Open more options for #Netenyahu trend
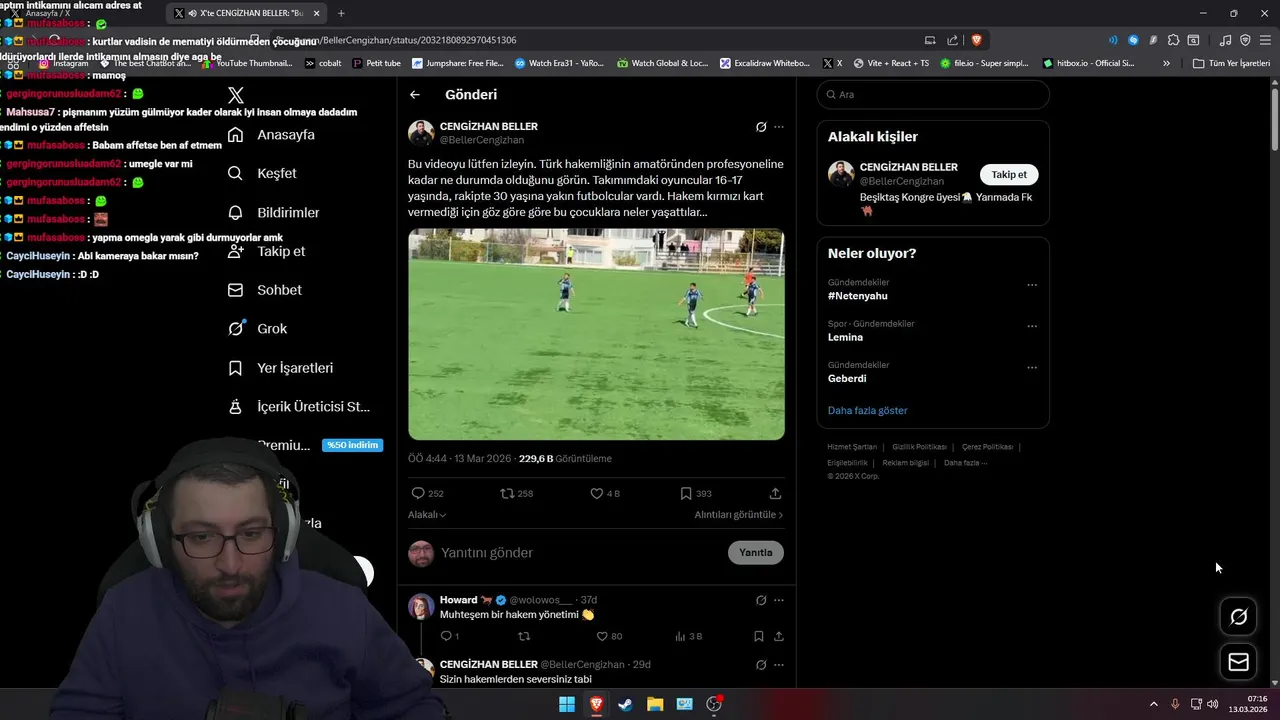Screen dimensions: 1280x720 click(1032, 285)
